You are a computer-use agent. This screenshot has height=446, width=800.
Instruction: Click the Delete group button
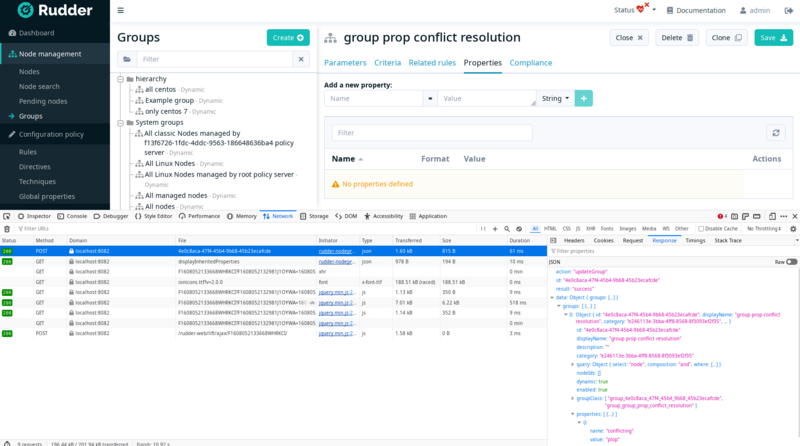(677, 38)
